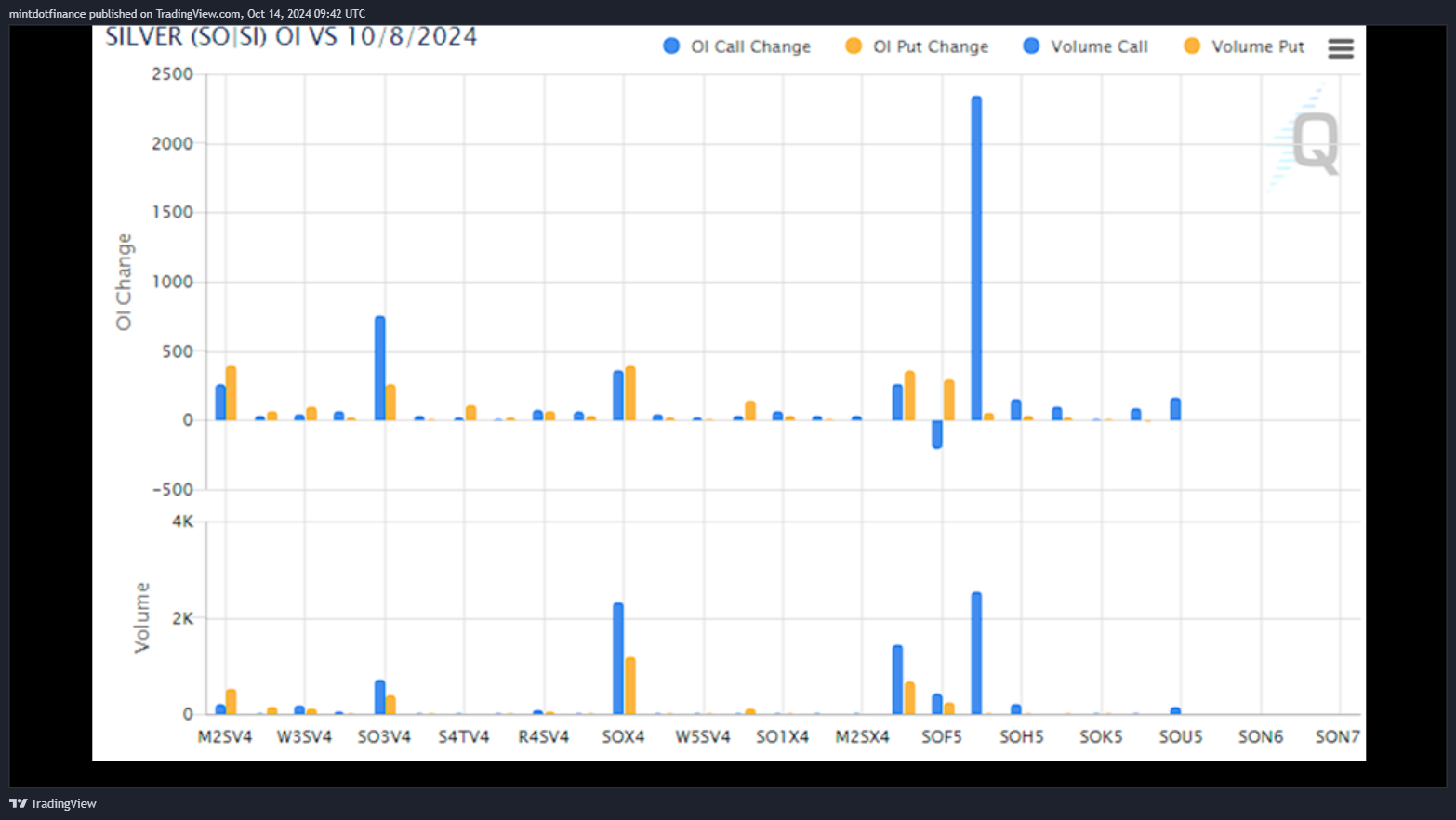
Task: Click the chart title SILVER OI text
Action: (291, 37)
